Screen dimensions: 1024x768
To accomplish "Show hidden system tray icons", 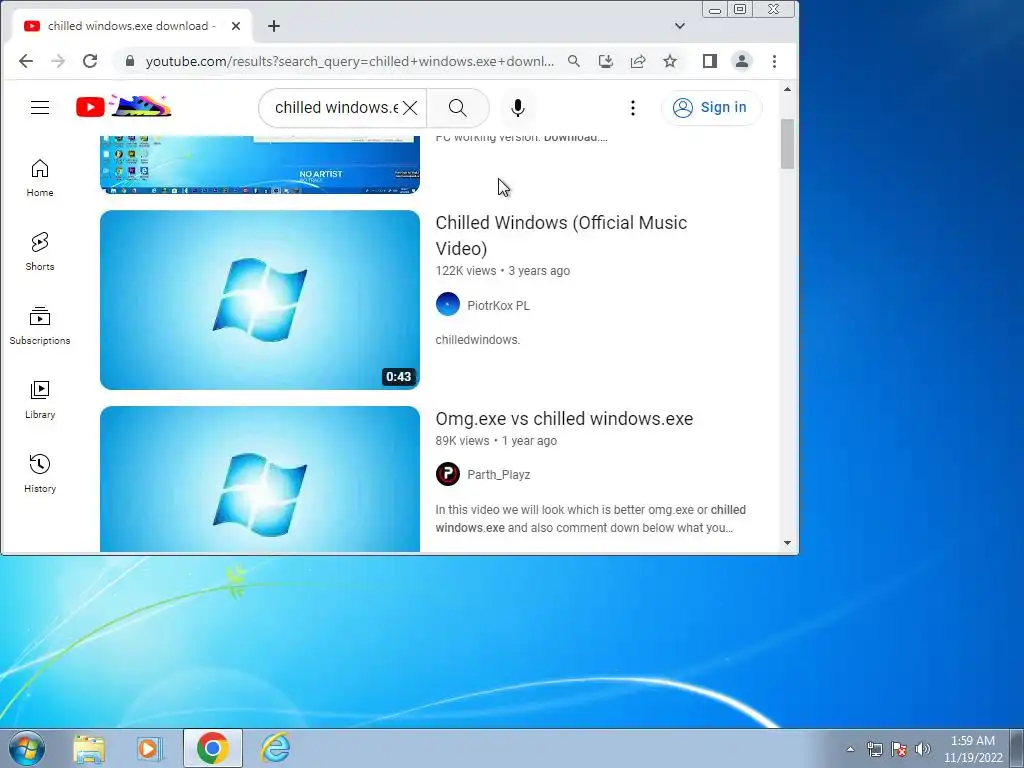I will point(850,749).
